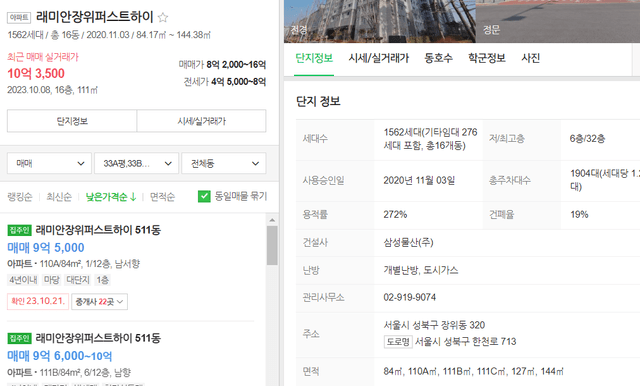Switch to the 시세/실거래가 tab
Image resolution: width=640 pixels, height=386 pixels.
(x=378, y=58)
